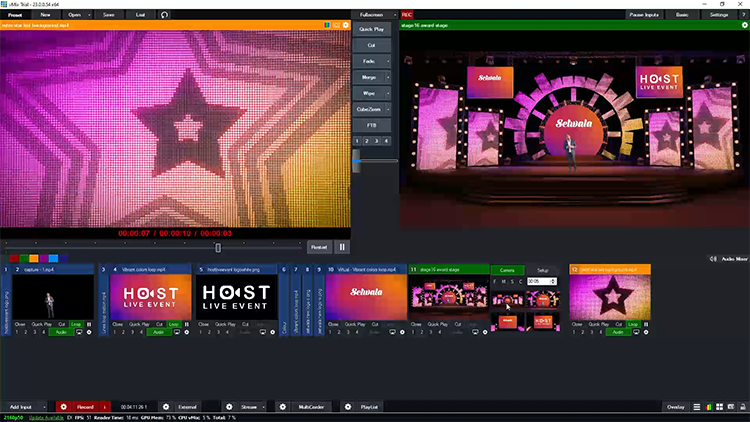Open the Audio Mixer speaker icon
The width and height of the screenshot is (750, 422).
[x=714, y=258]
